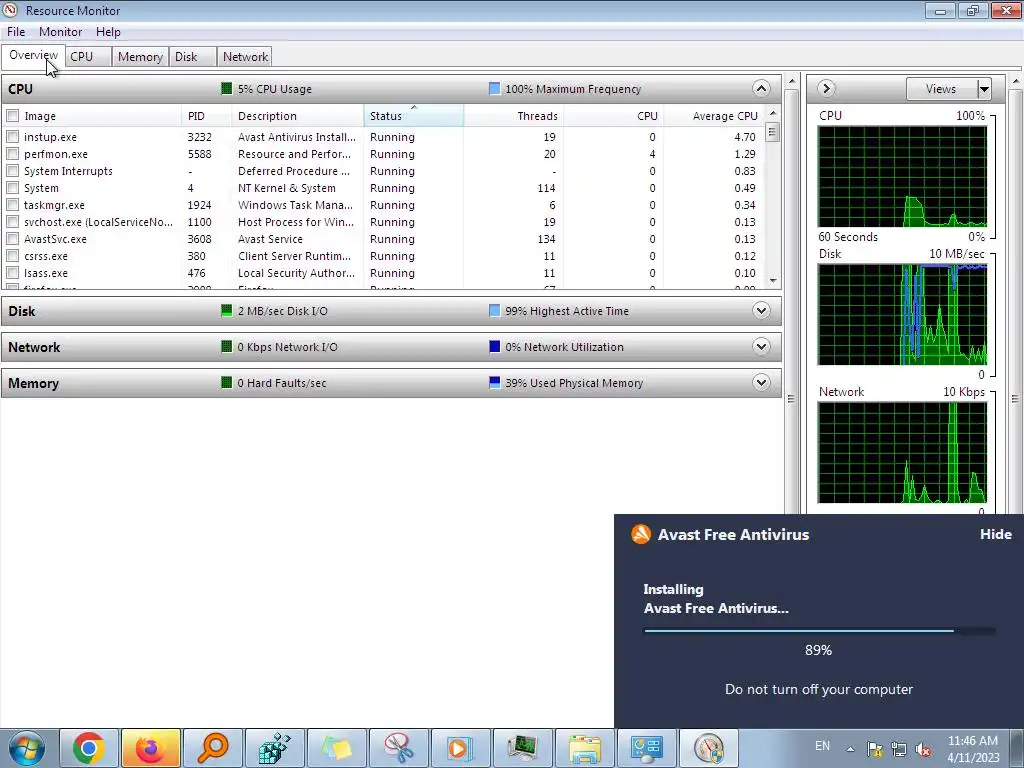Screen dimensions: 1024x768
Task: Tick the instup.exe checkbox
Action: (12, 136)
